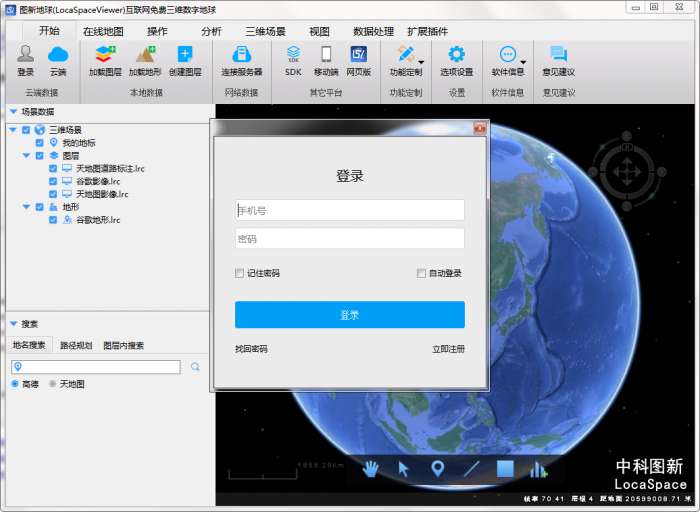Click the 加载地形 load terrain icon
Screen dimensions: 700x512
(145, 55)
